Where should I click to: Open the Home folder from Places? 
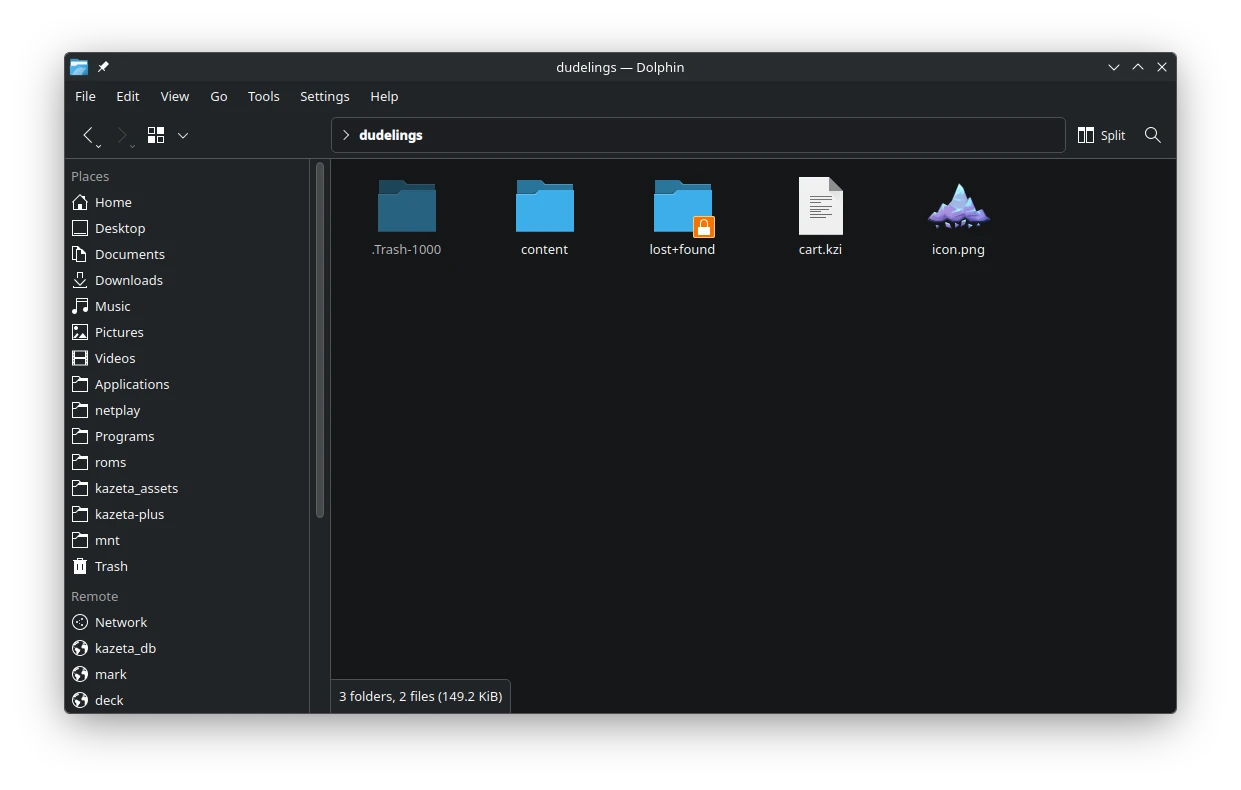coord(112,202)
